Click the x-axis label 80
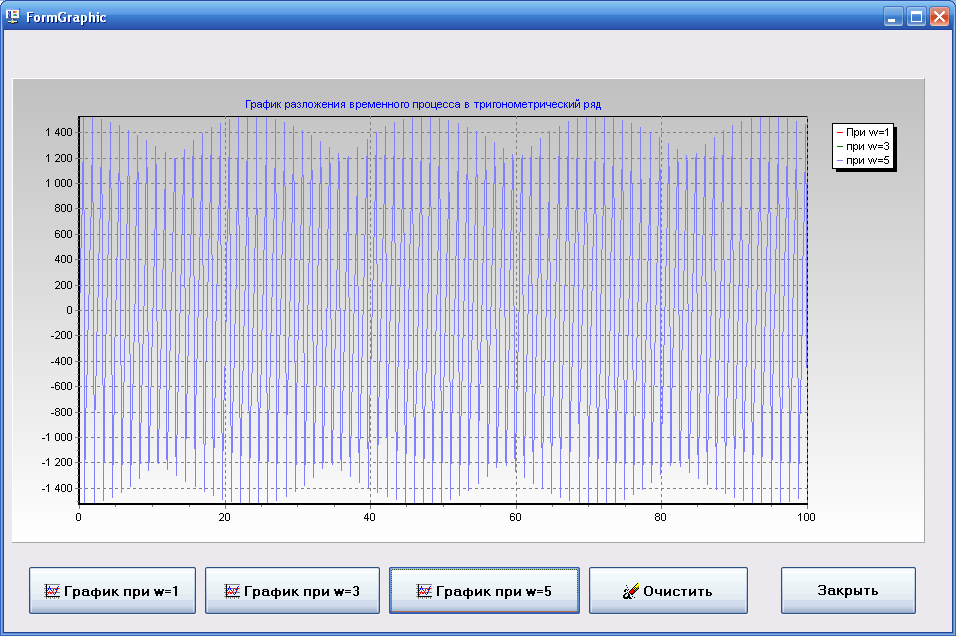Image resolution: width=956 pixels, height=636 pixels. pos(660,517)
